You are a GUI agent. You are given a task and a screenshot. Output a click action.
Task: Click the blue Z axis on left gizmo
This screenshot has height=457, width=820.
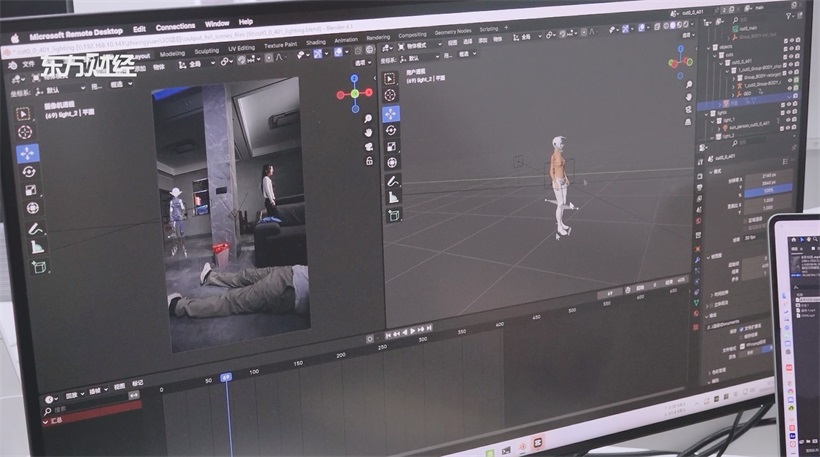click(355, 78)
